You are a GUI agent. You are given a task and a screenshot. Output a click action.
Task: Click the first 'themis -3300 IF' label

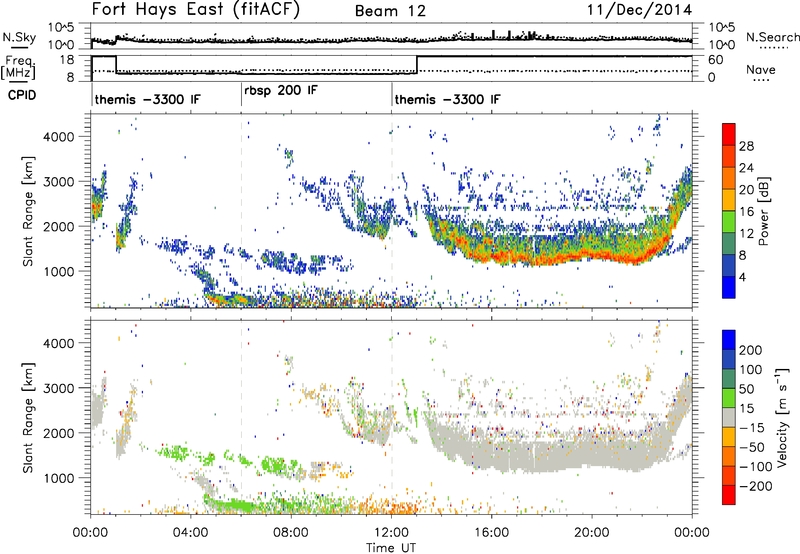click(147, 99)
